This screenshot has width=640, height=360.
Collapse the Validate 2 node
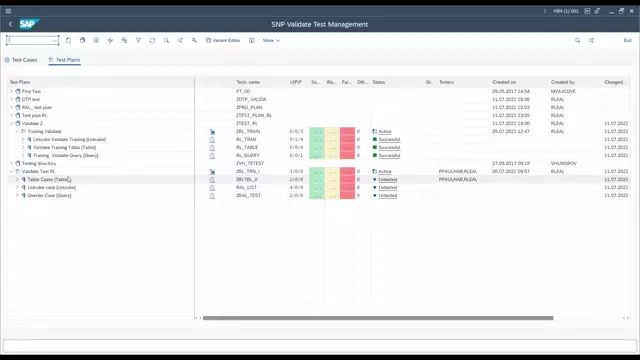[11, 123]
